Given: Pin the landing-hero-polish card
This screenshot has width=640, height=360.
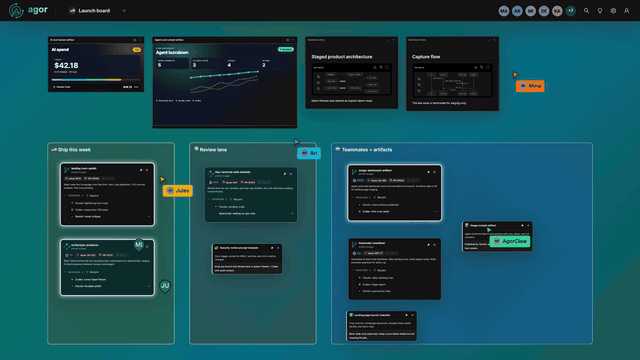Looking at the screenshot, I should 141,170.
